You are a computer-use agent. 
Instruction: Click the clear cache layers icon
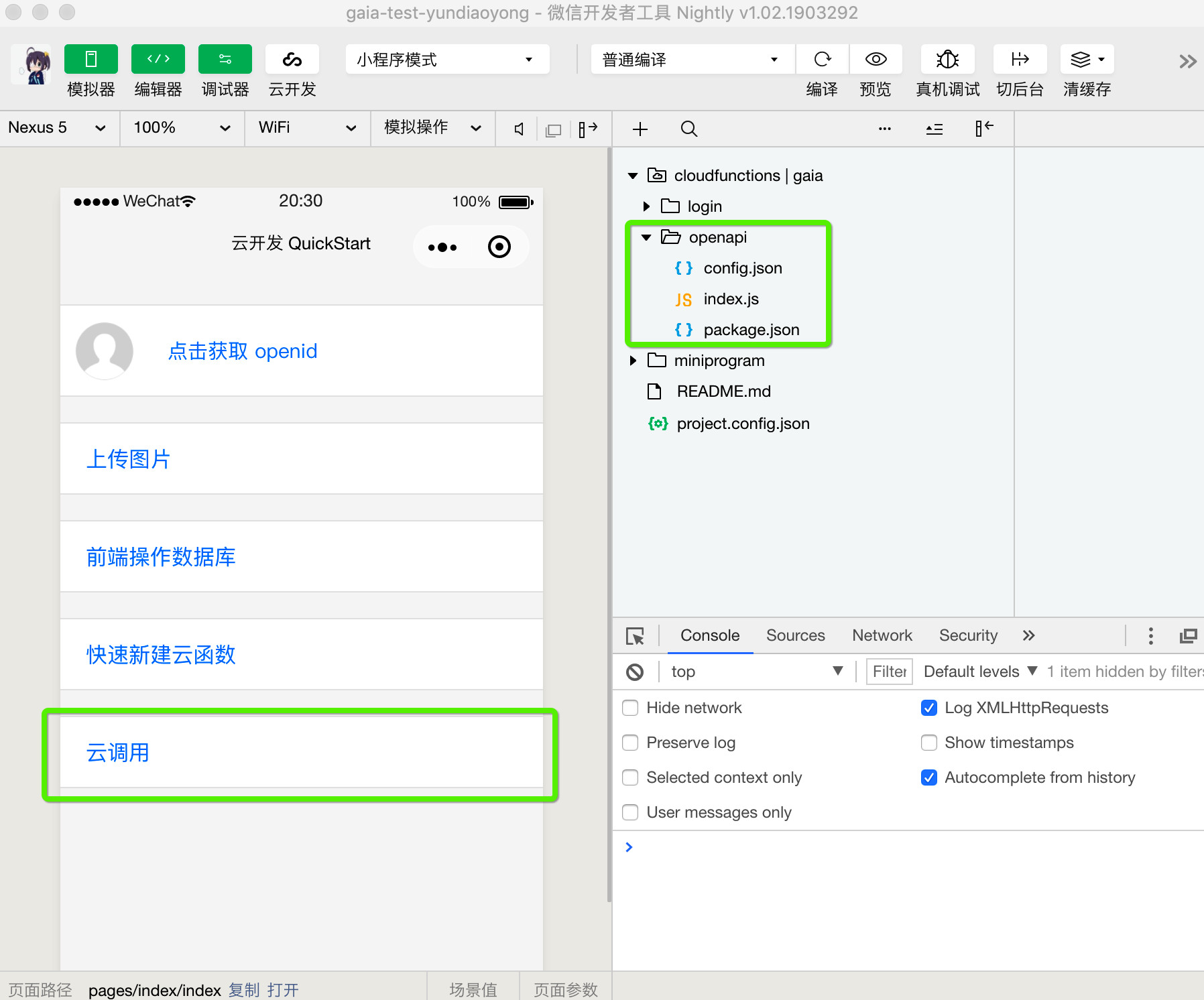tap(1087, 59)
